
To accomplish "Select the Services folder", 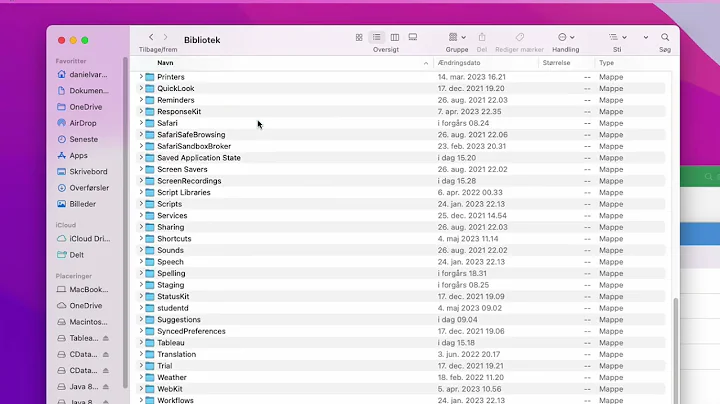I will point(401,215).
